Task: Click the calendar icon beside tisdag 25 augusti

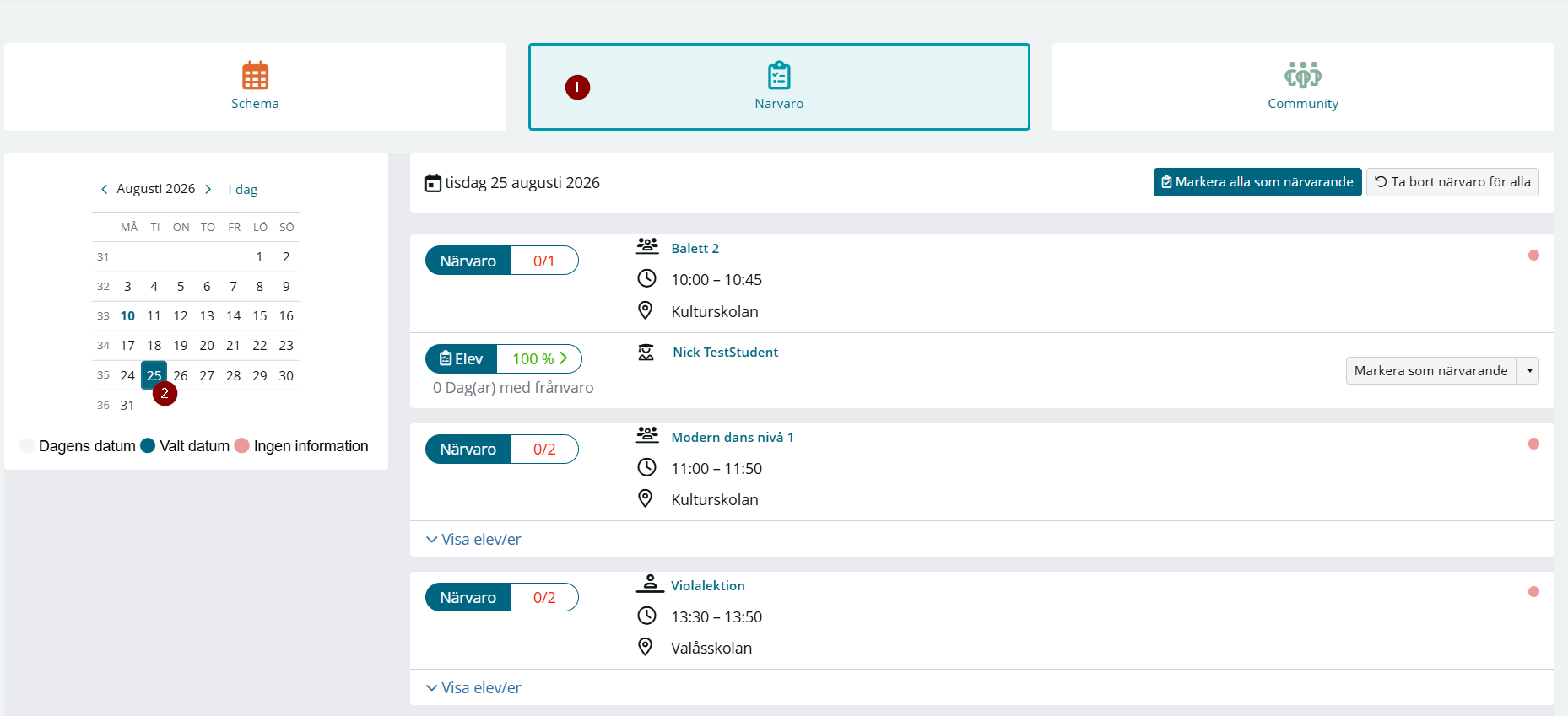Action: pyautogui.click(x=433, y=183)
